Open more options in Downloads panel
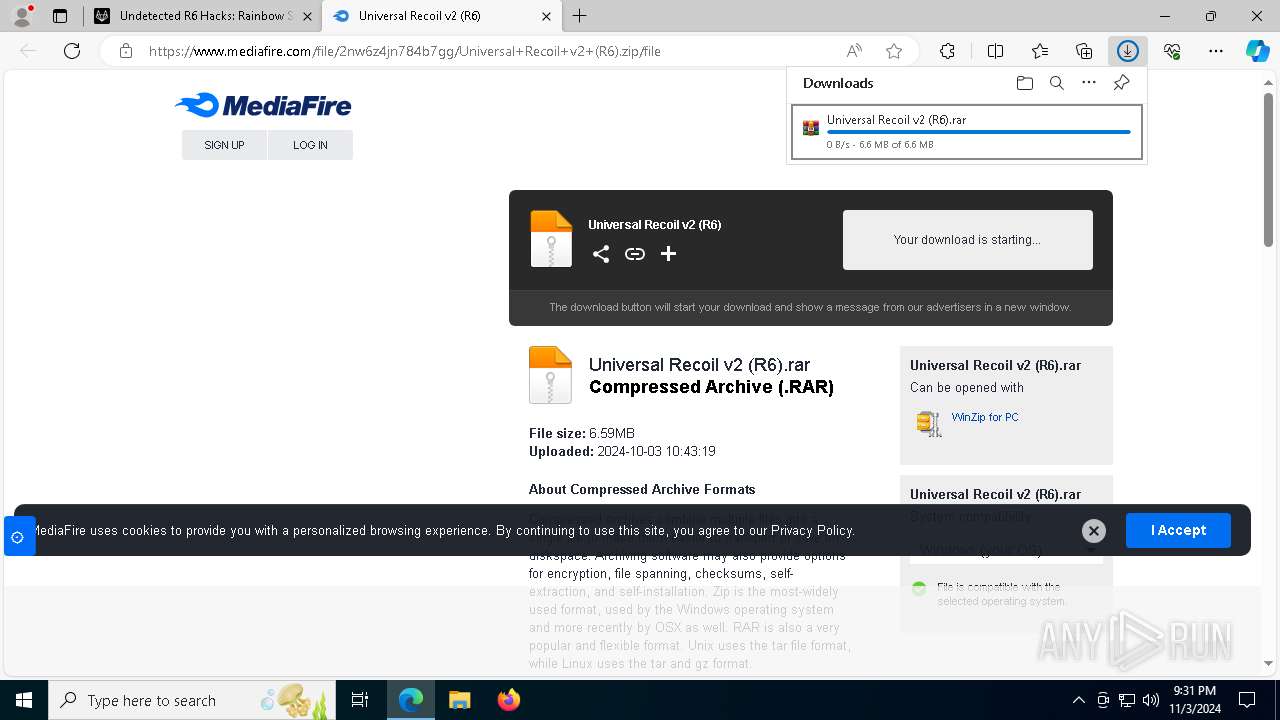The image size is (1280, 720). click(x=1089, y=83)
